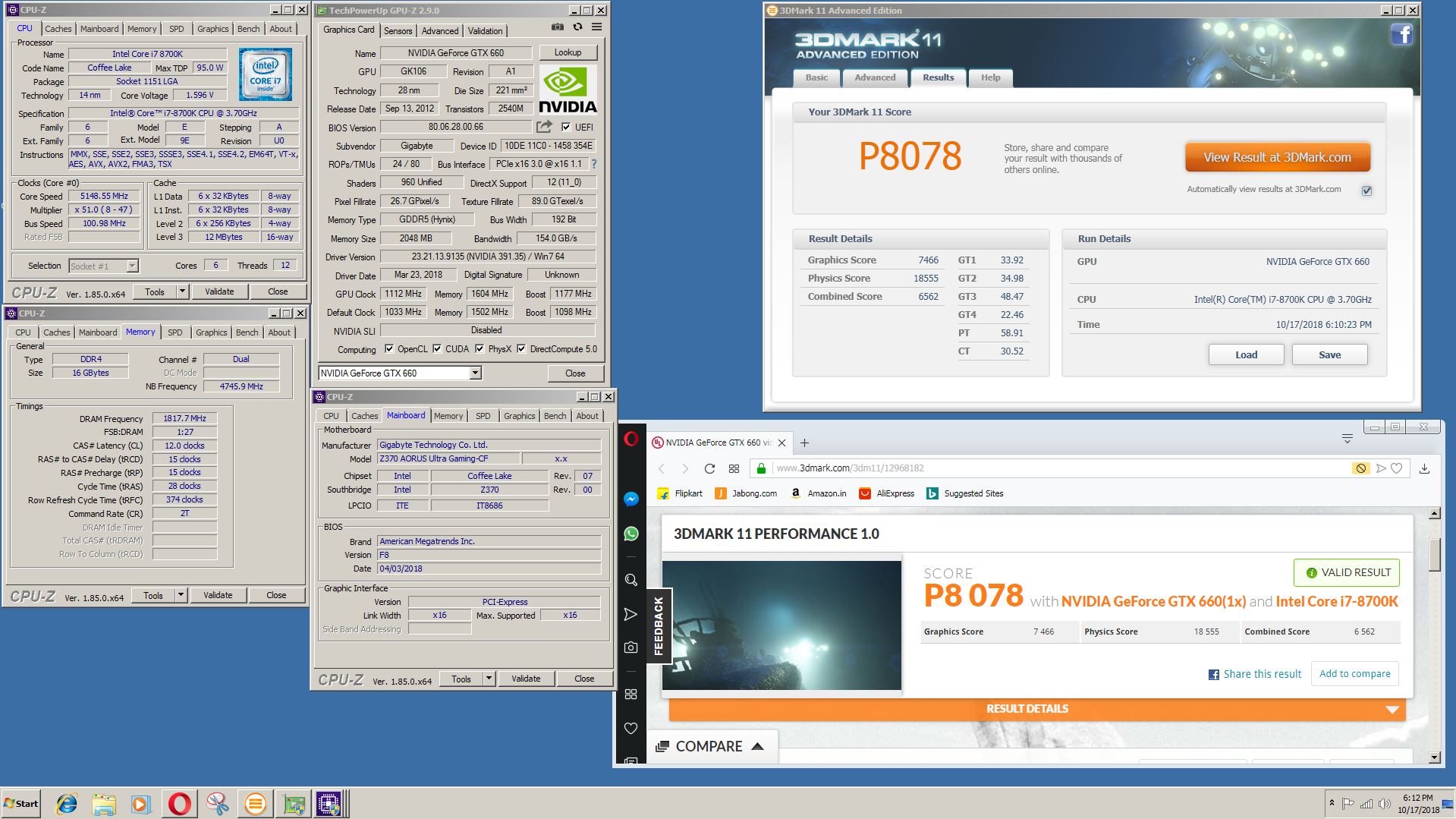The image size is (1456, 819).
Task: Open the start page tiles icon in Opera toolbar
Action: coord(734,468)
